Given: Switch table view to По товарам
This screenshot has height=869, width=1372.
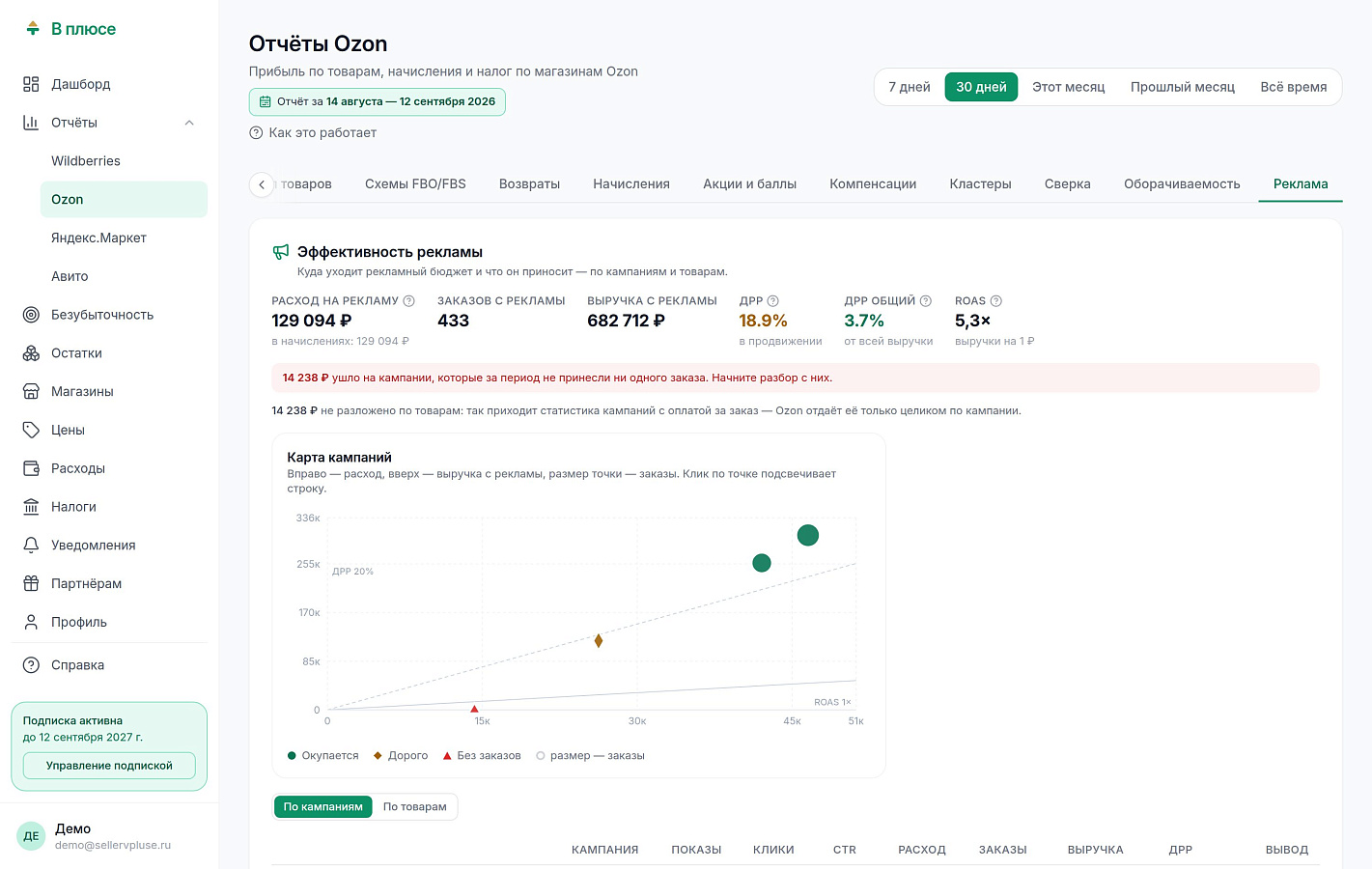Looking at the screenshot, I should coord(415,807).
